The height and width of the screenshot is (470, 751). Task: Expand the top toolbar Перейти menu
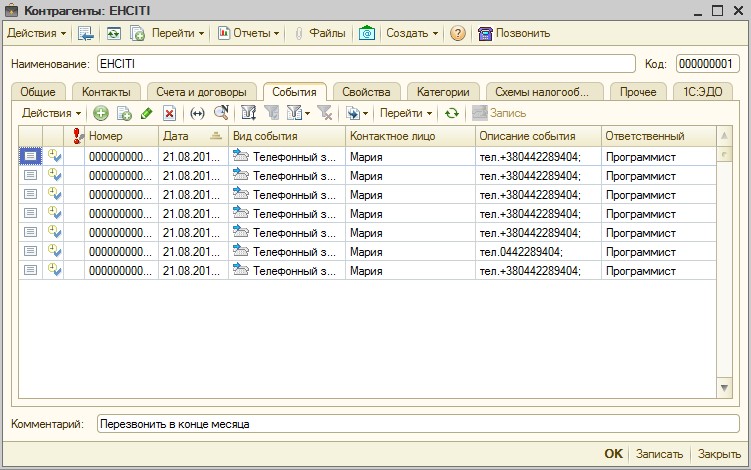[x=178, y=33]
